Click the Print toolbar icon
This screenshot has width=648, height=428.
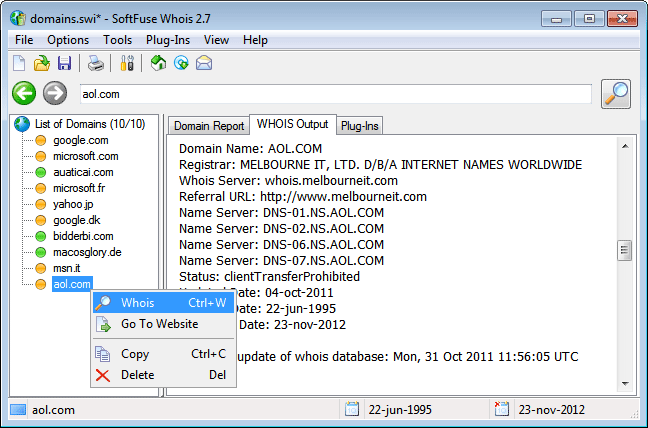tap(95, 64)
